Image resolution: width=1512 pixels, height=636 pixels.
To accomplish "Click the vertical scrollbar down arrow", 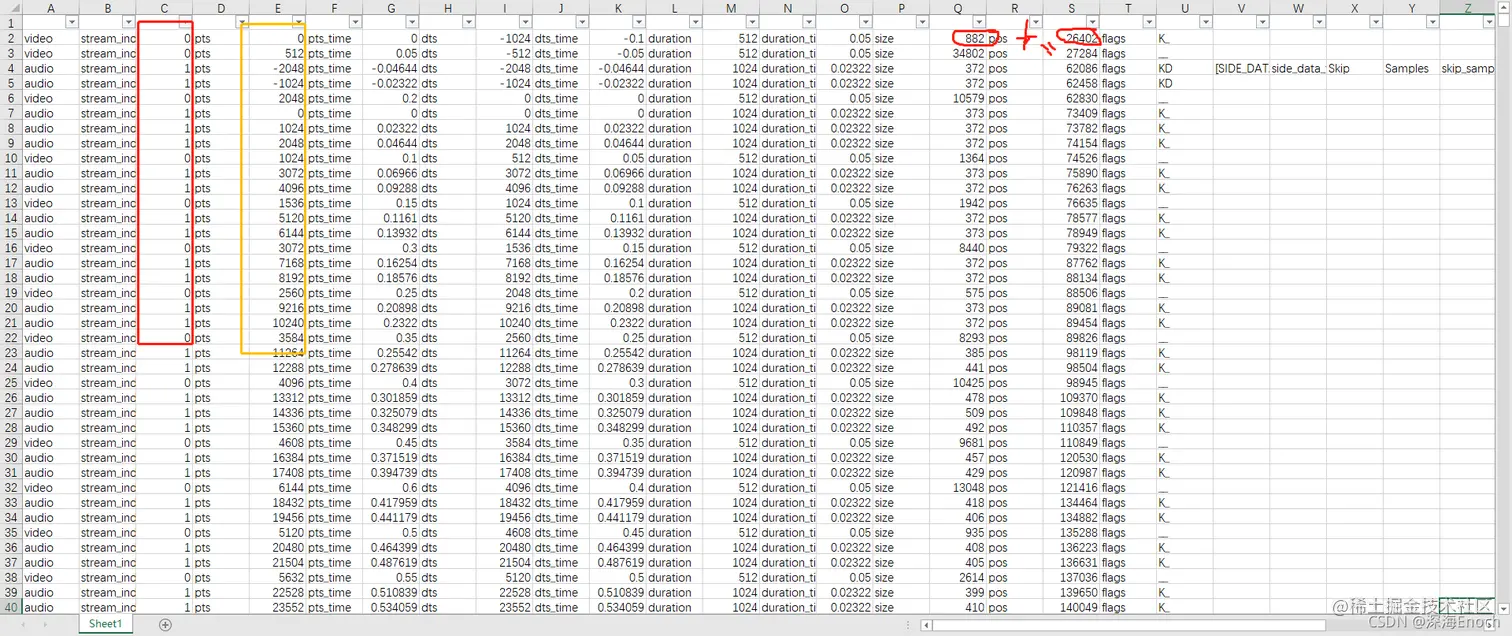I will [1505, 607].
